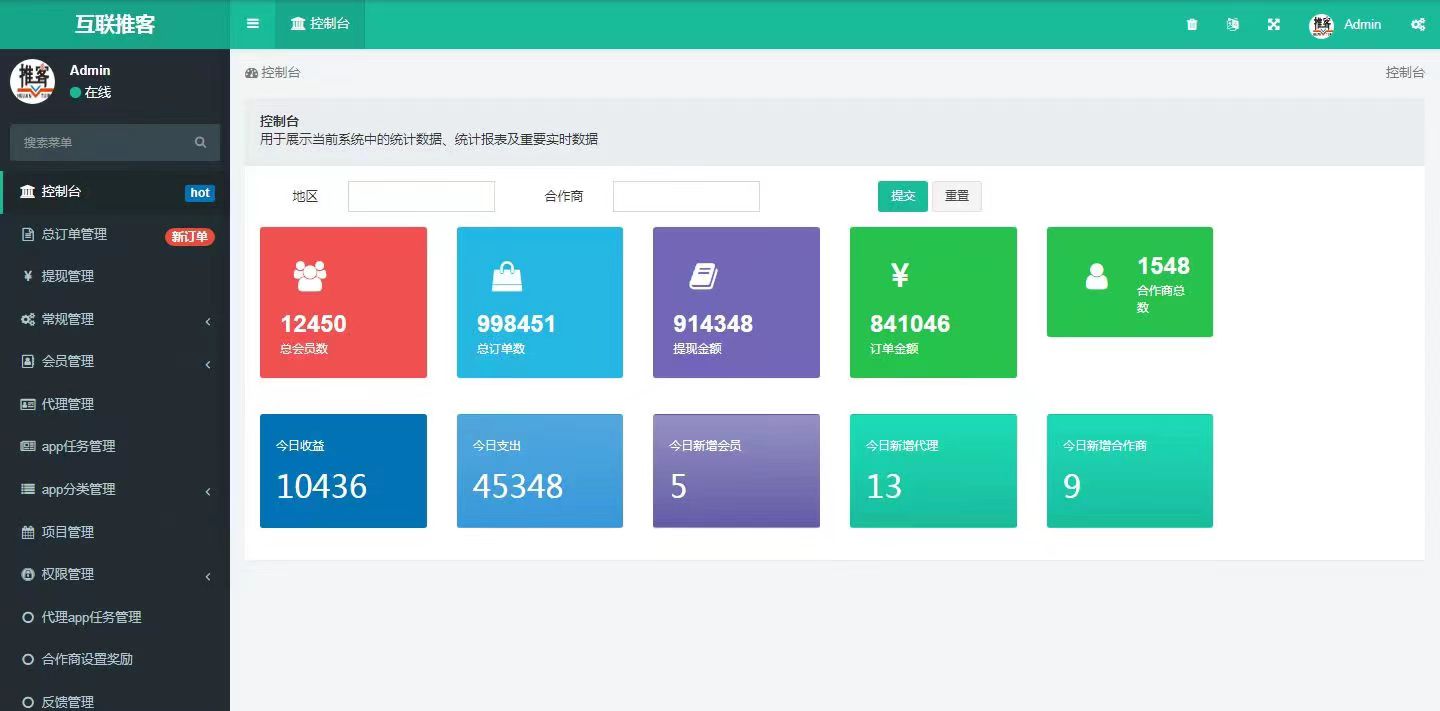Expand the app分类管理 sidebar menu
The image size is (1440, 711).
click(x=115, y=490)
